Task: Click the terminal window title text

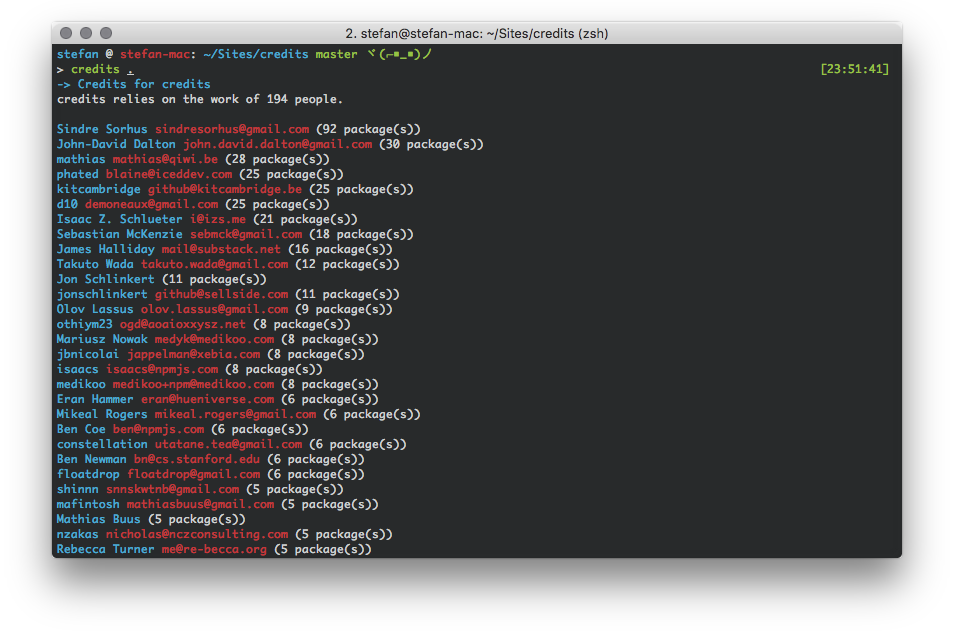Action: pos(477,34)
